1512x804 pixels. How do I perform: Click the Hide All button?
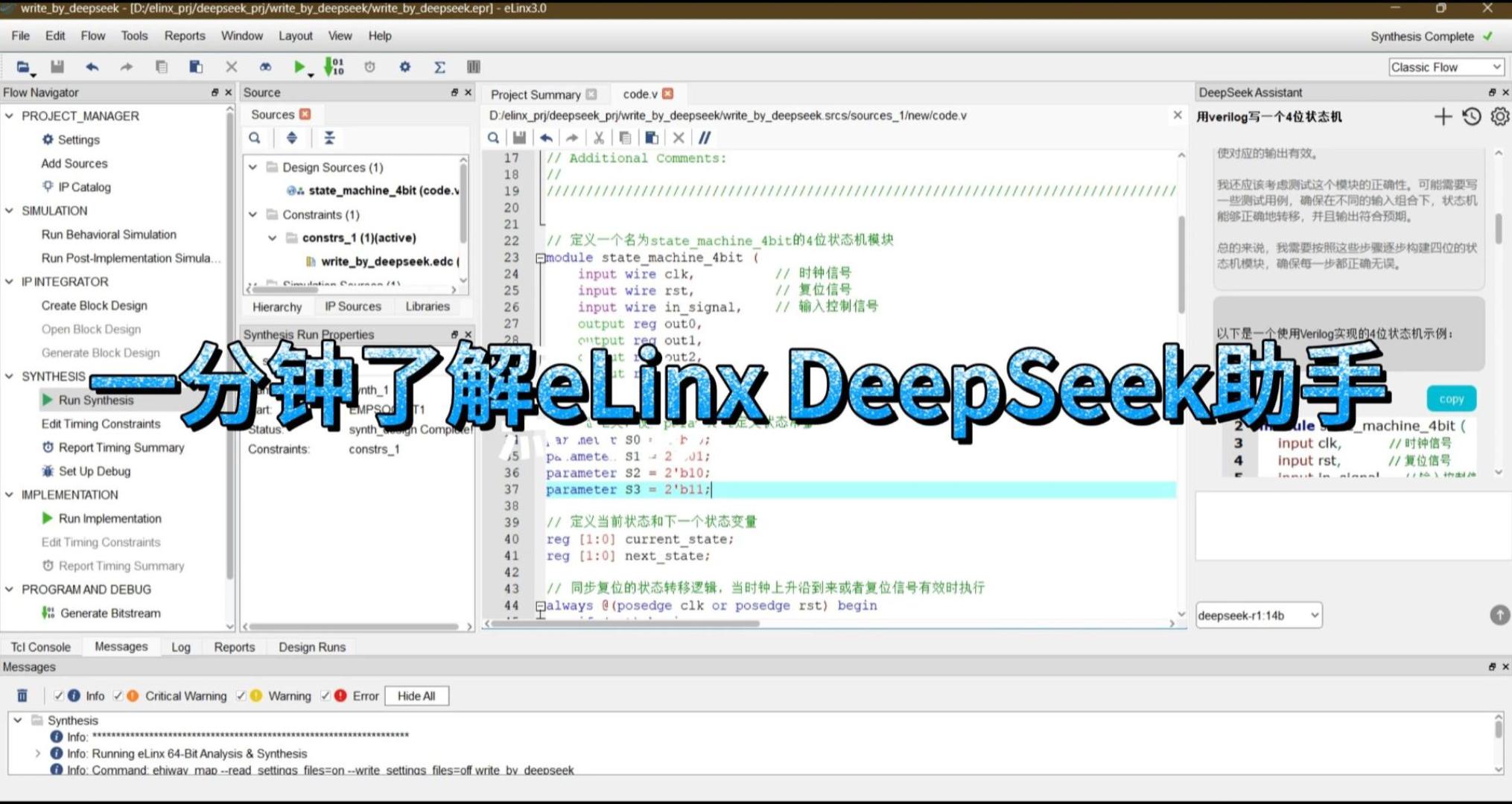[416, 695]
